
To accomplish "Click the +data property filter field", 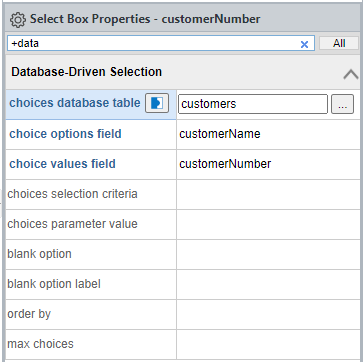I will (x=161, y=43).
